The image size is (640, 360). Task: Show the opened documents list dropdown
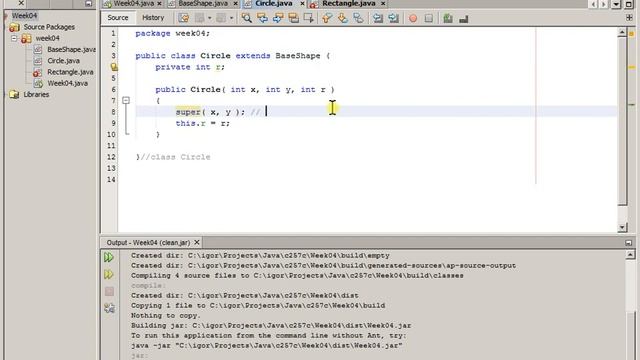coord(616,4)
